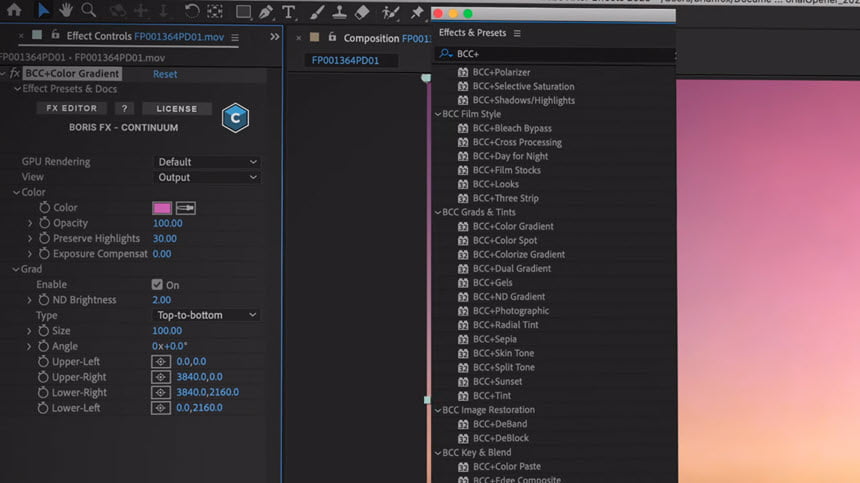
Task: Select the BCC+Looks effect
Action: click(495, 184)
